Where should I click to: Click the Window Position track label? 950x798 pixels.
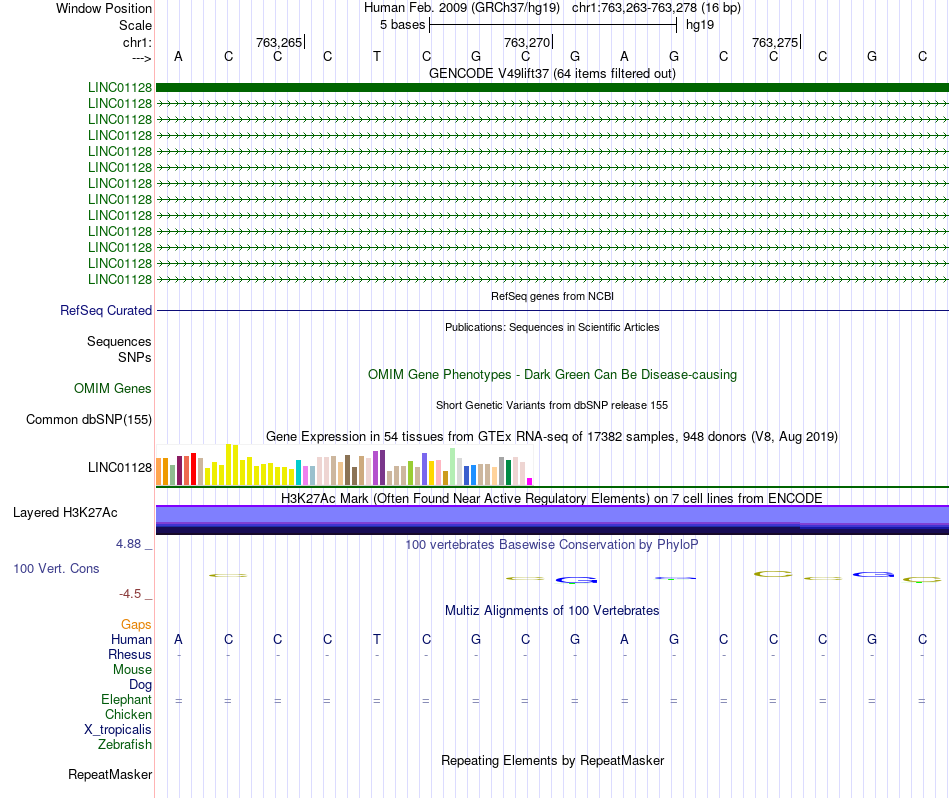point(104,8)
